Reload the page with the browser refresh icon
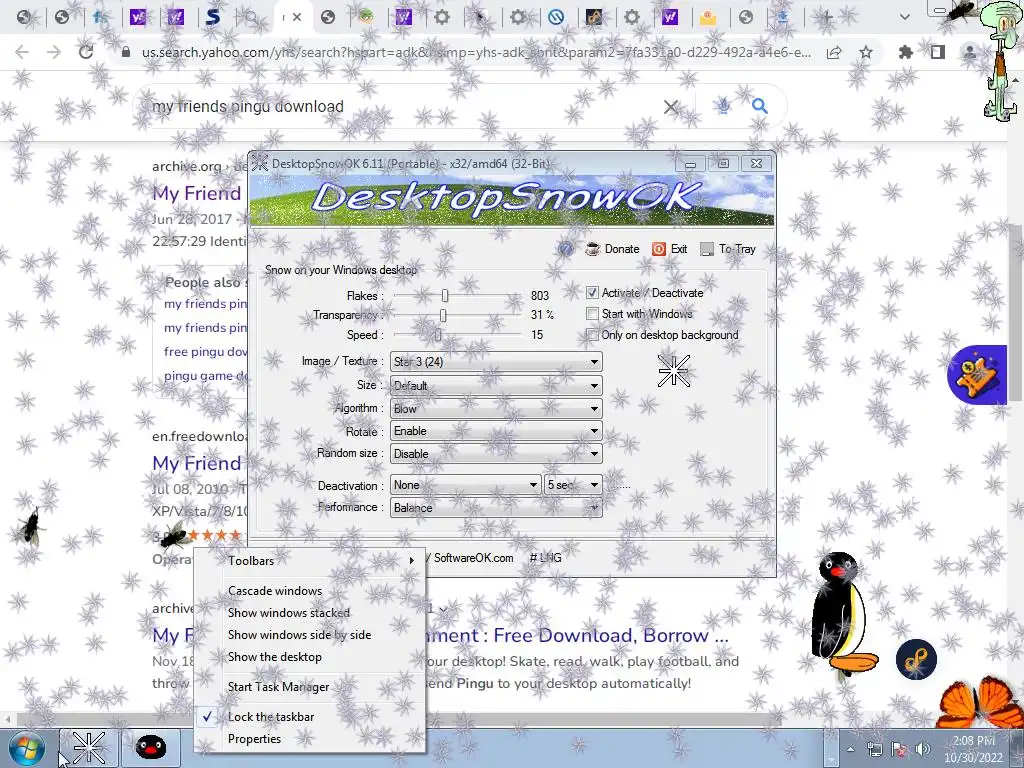The height and width of the screenshot is (768, 1024). point(86,52)
